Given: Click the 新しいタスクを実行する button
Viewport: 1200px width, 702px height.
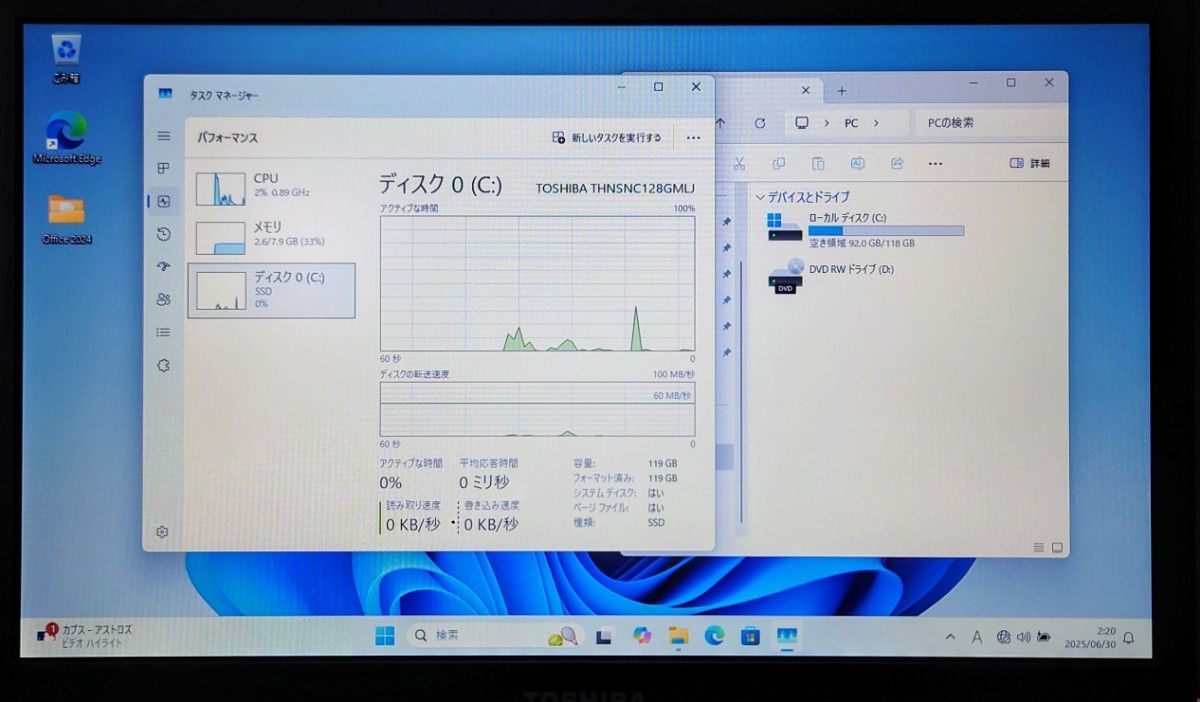Looking at the screenshot, I should click(x=608, y=137).
